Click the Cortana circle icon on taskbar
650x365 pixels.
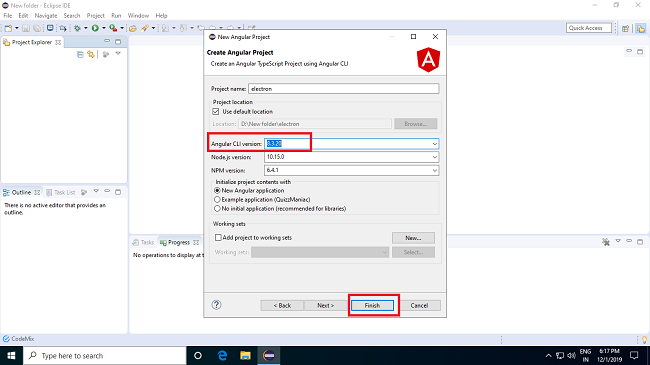pos(198,355)
